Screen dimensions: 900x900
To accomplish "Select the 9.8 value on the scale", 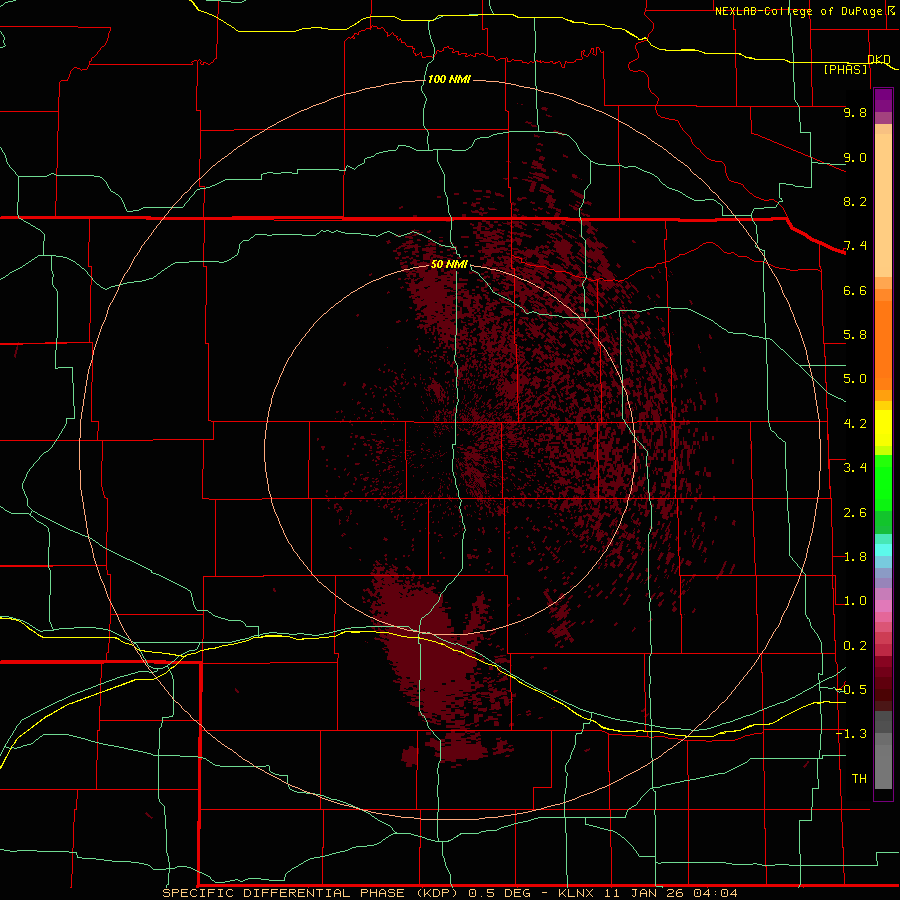I will click(x=855, y=112).
